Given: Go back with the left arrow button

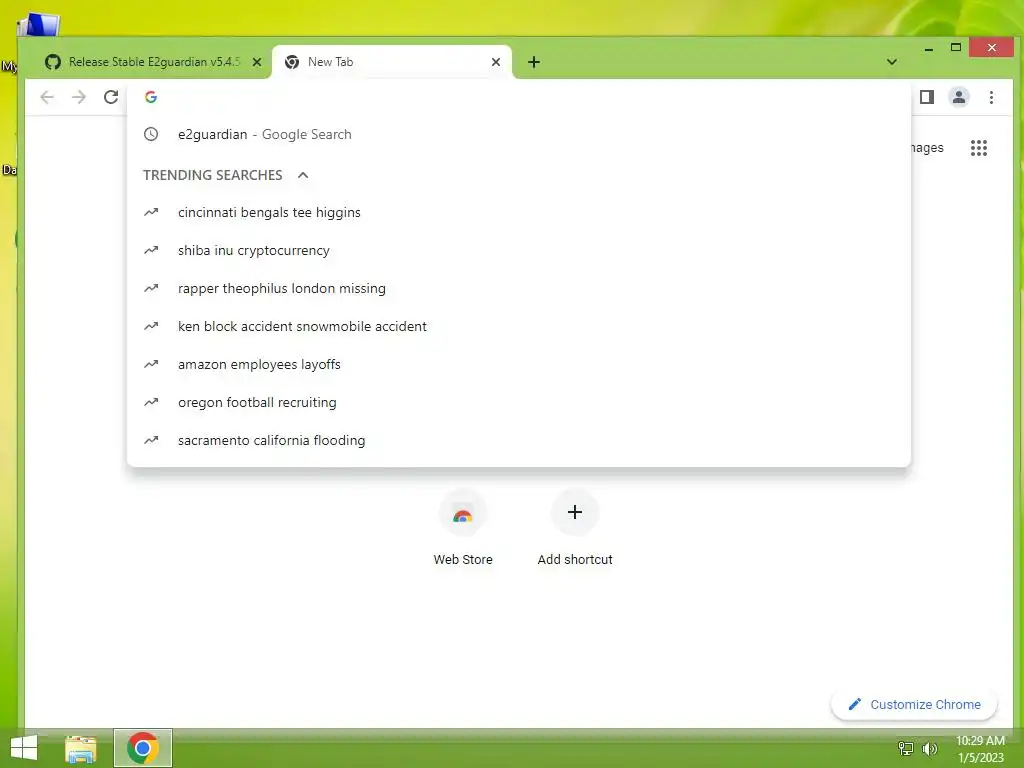Looking at the screenshot, I should click(47, 97).
